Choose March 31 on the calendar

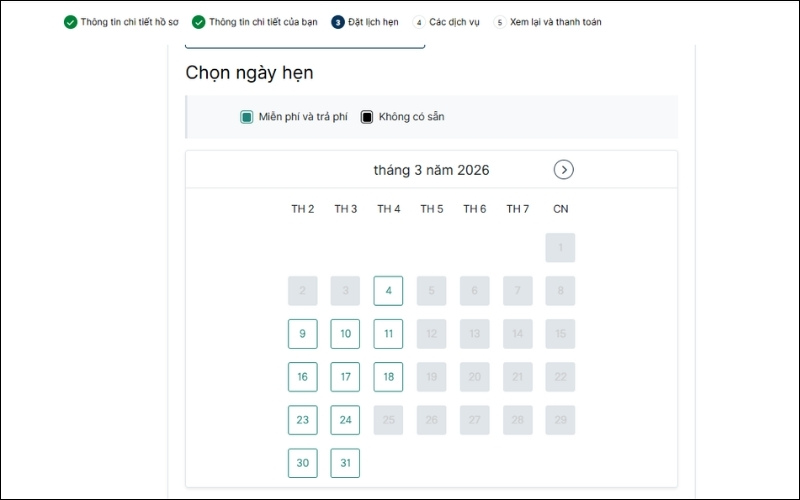coord(345,463)
